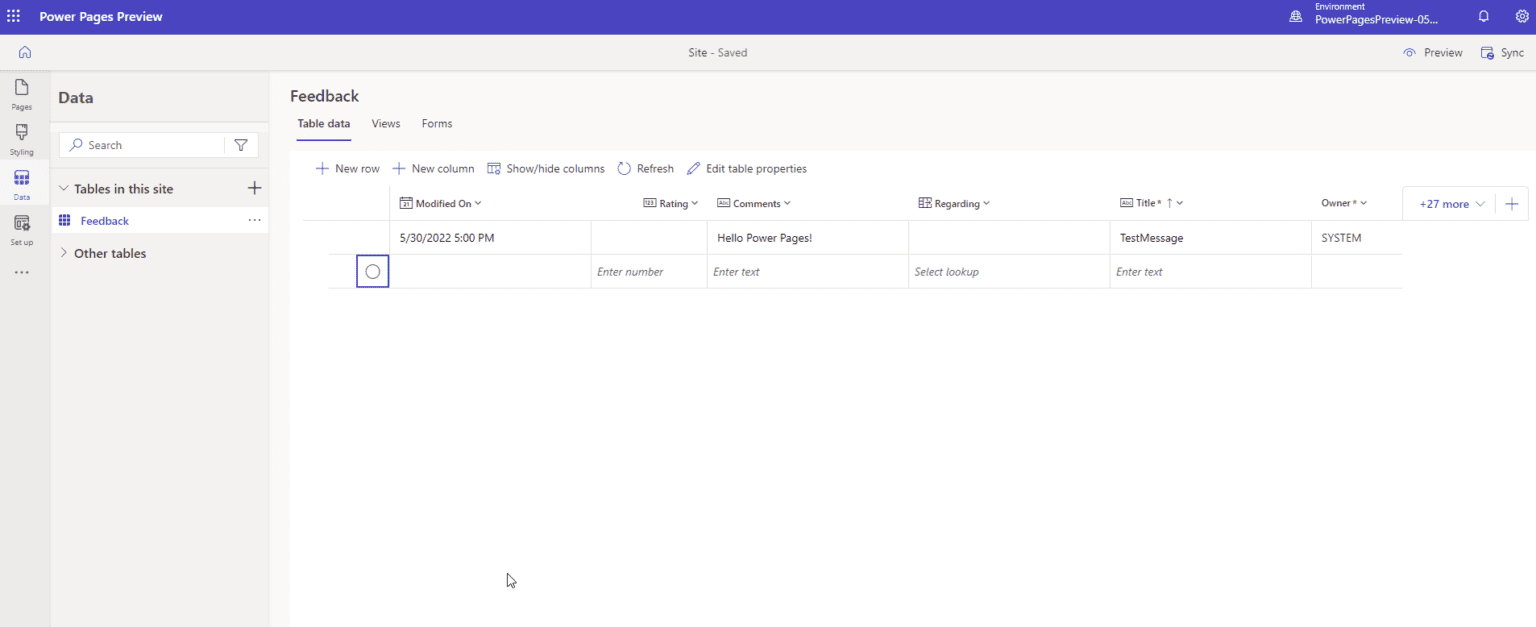Click the plus icon after the Owner column
1536x627 pixels.
click(1512, 202)
